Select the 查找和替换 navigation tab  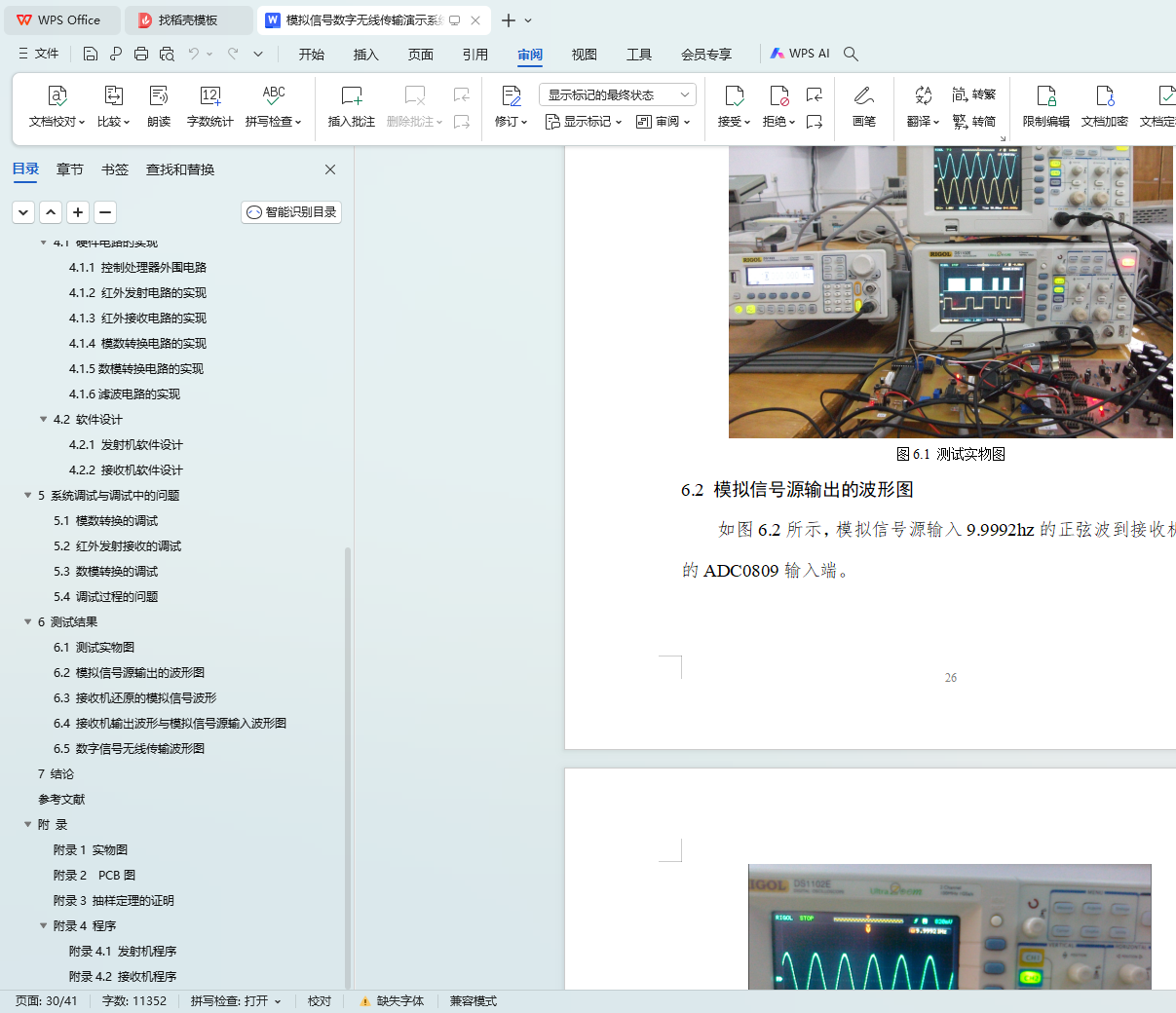[180, 169]
